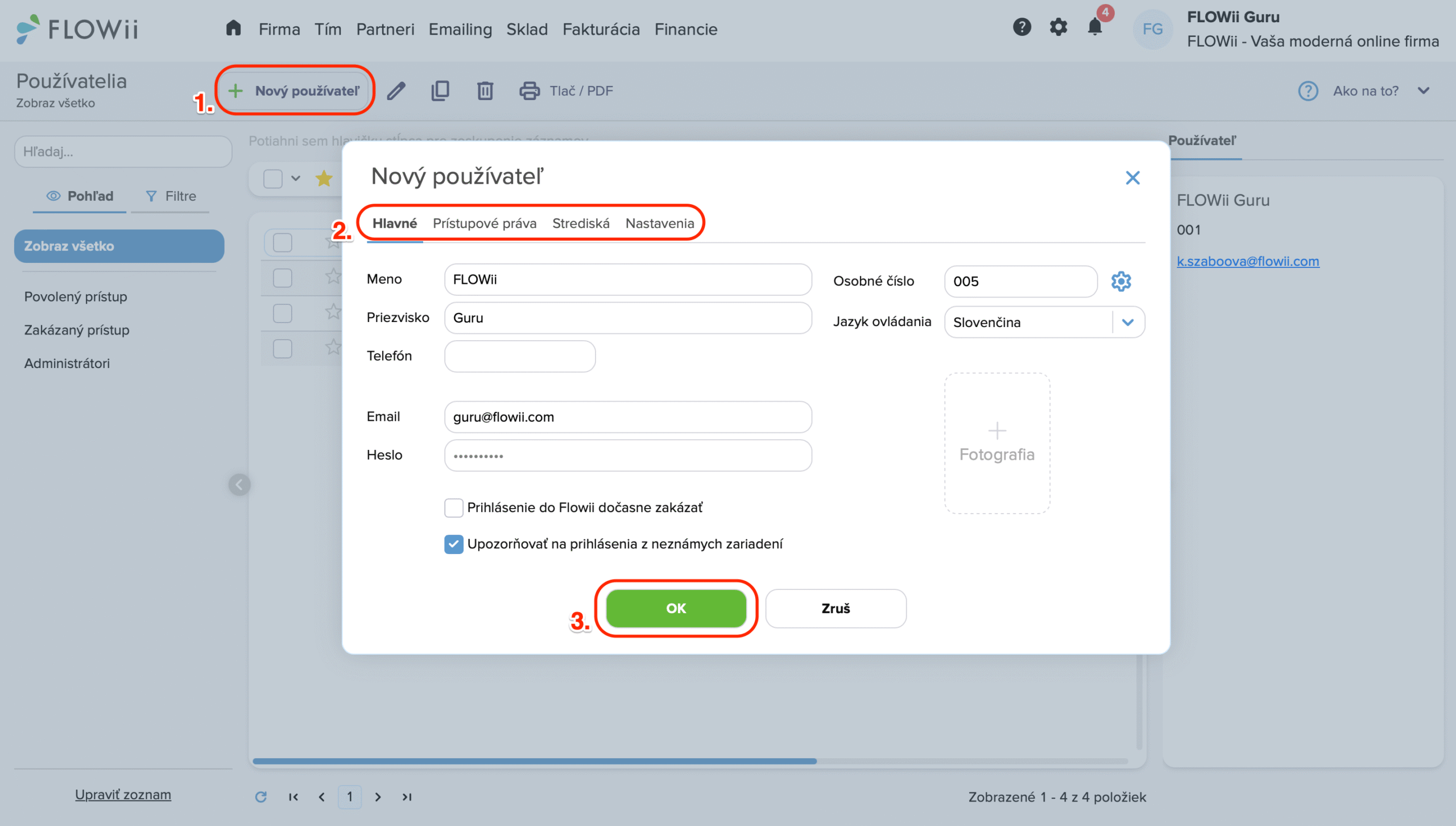Switch to the Hlavné tab
Screen dimensions: 1456x826
pyautogui.click(x=395, y=224)
